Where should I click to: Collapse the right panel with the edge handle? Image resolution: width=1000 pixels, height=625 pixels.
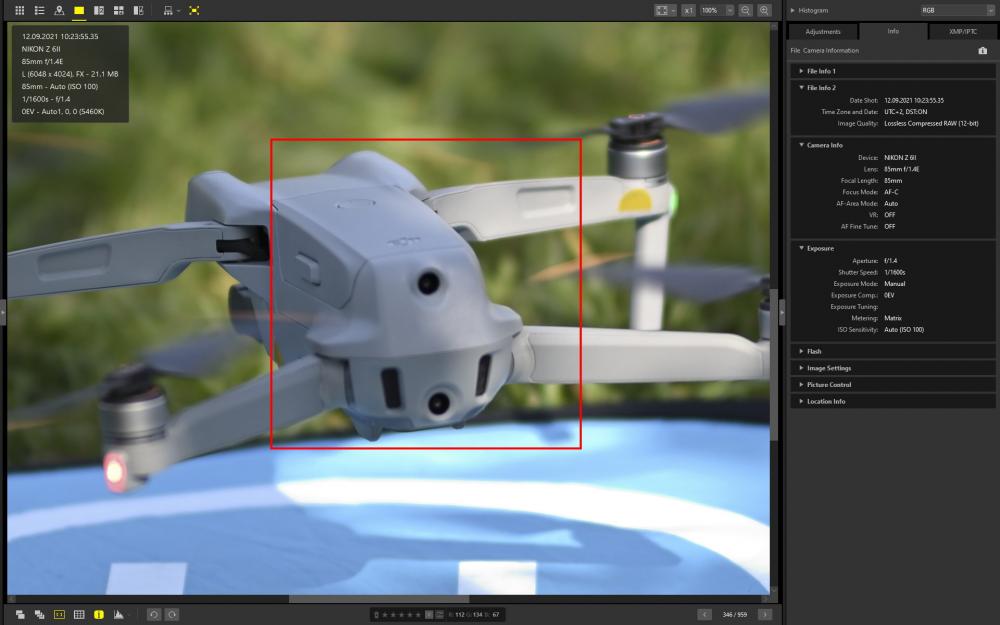(782, 312)
